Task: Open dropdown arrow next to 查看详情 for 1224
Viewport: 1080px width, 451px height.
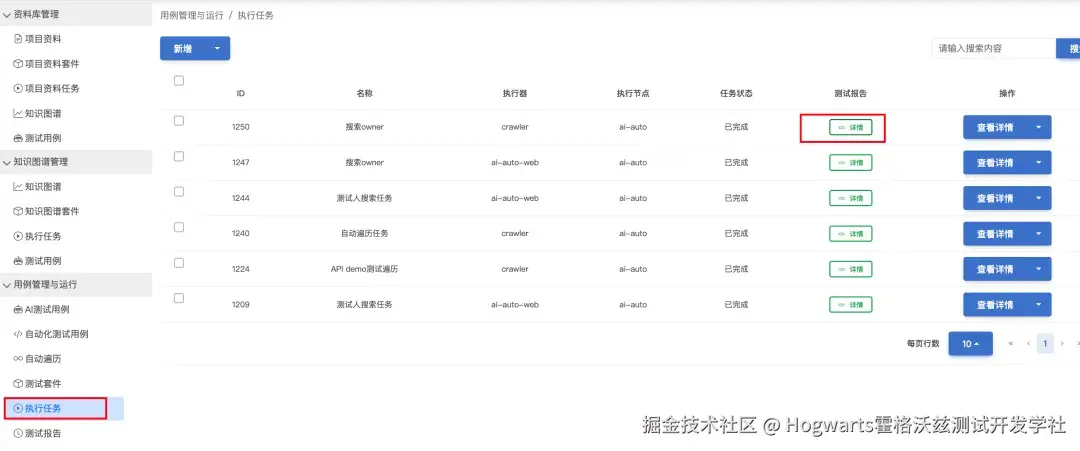Action: pos(1038,269)
